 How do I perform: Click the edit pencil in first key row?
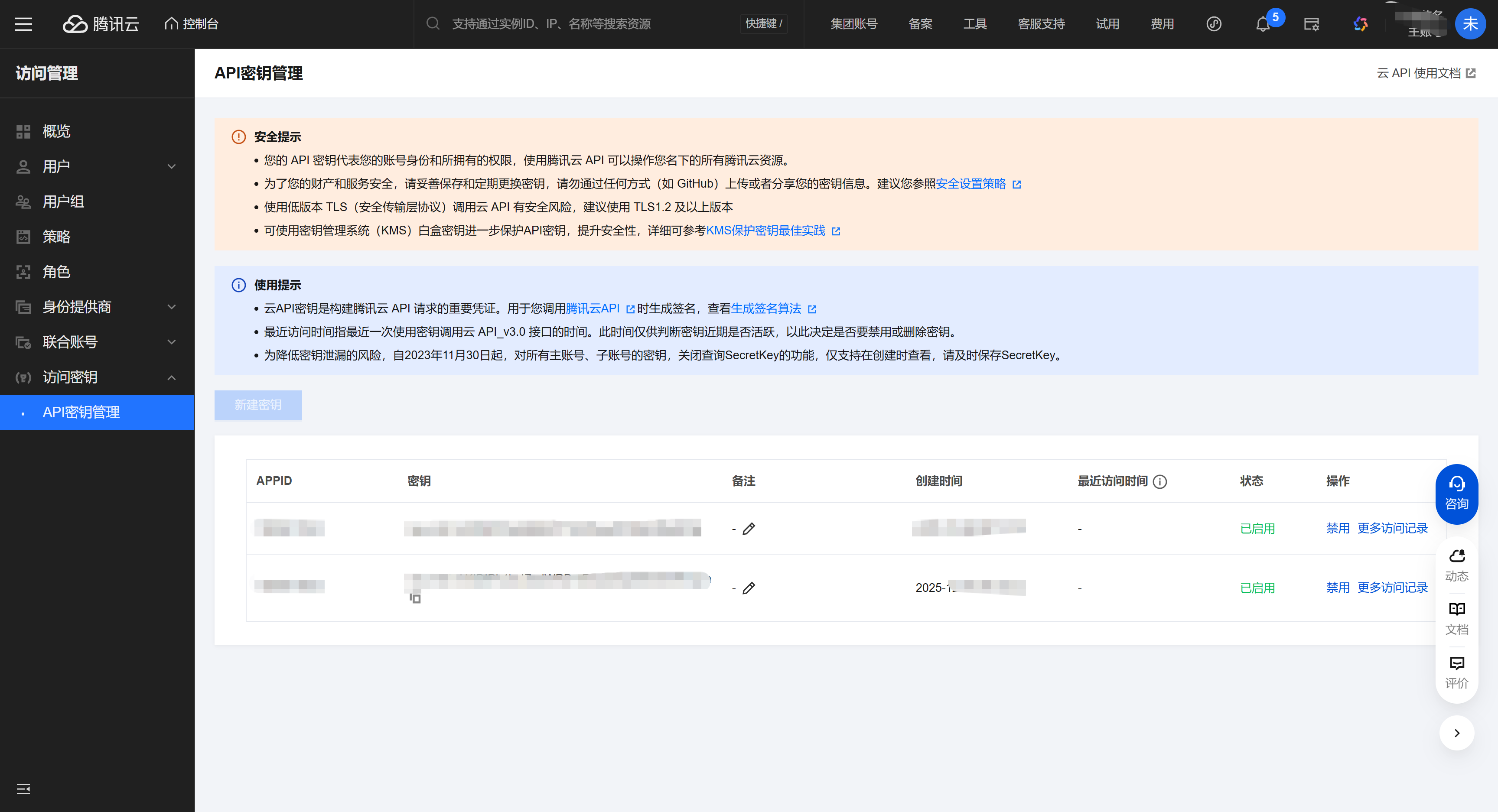[749, 528]
